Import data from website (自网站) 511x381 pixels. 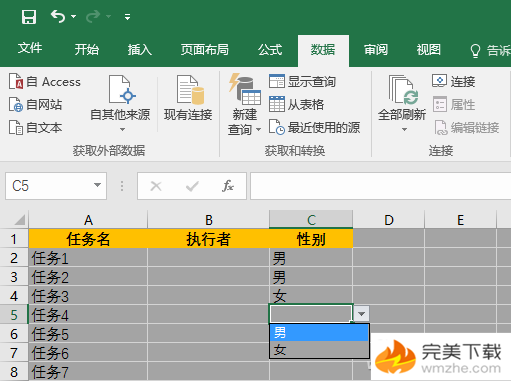(x=35, y=105)
